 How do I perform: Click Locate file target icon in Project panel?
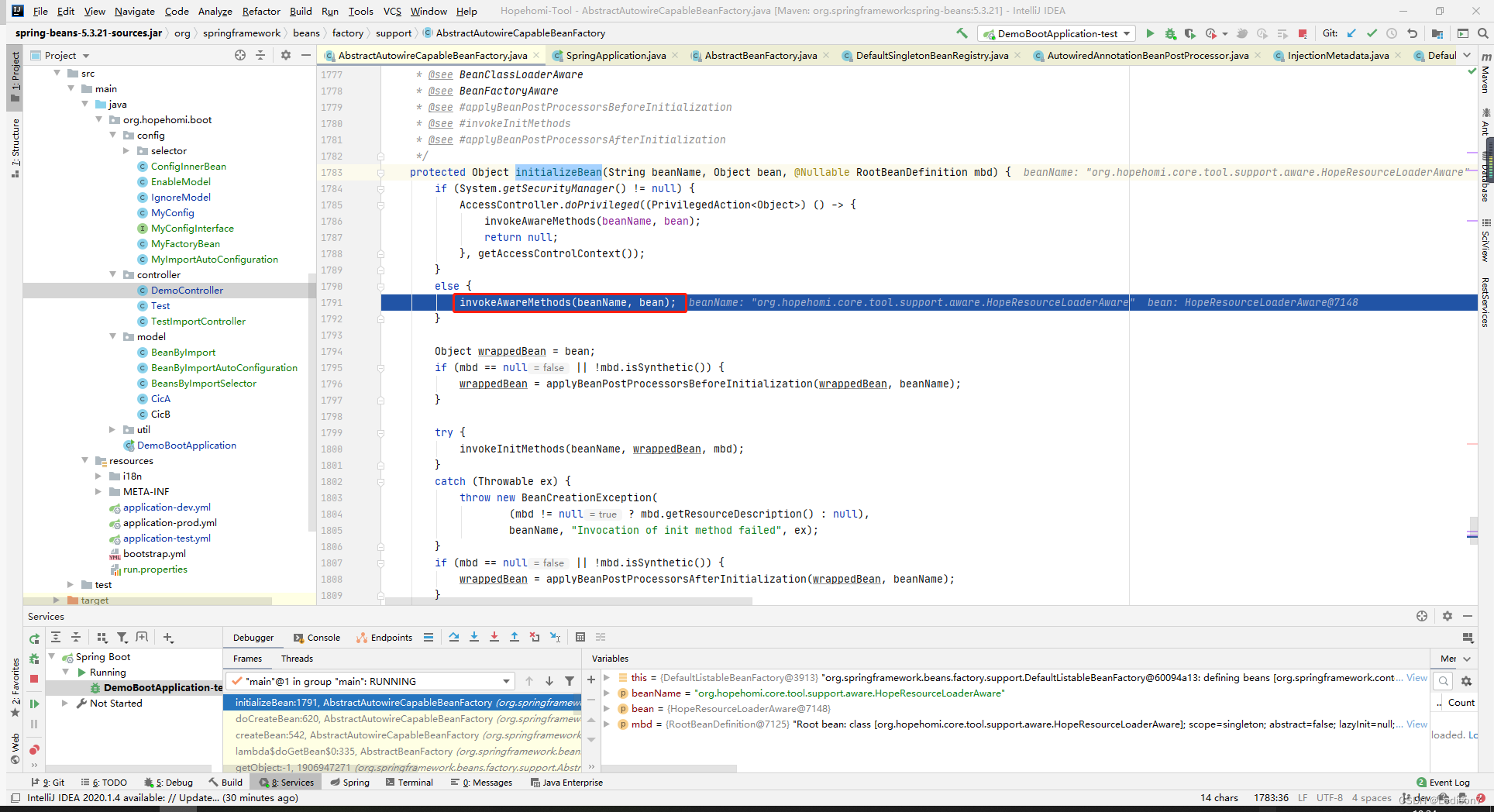coord(240,55)
